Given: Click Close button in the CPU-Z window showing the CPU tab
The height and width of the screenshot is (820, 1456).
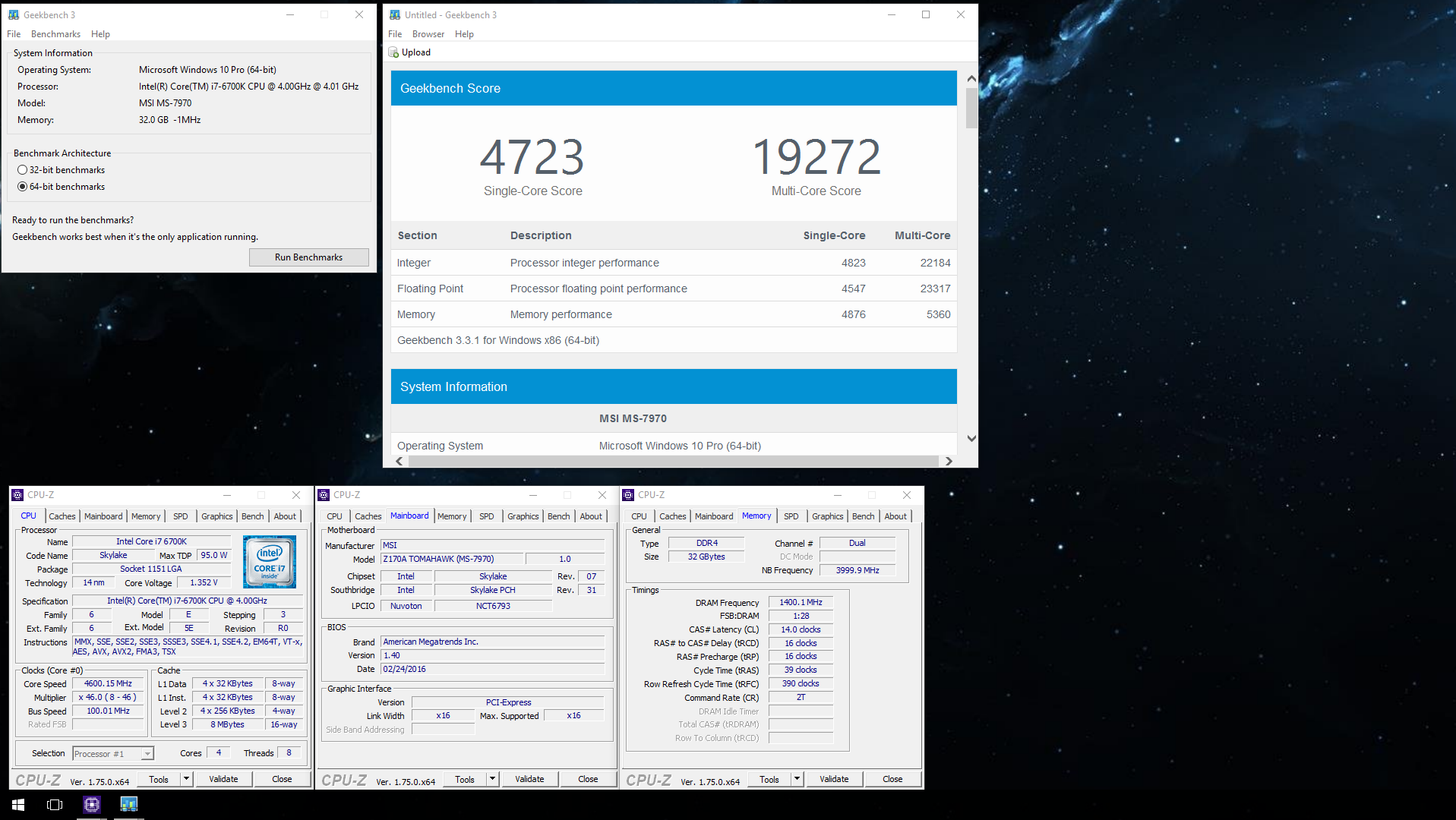Looking at the screenshot, I should pyautogui.click(x=282, y=779).
